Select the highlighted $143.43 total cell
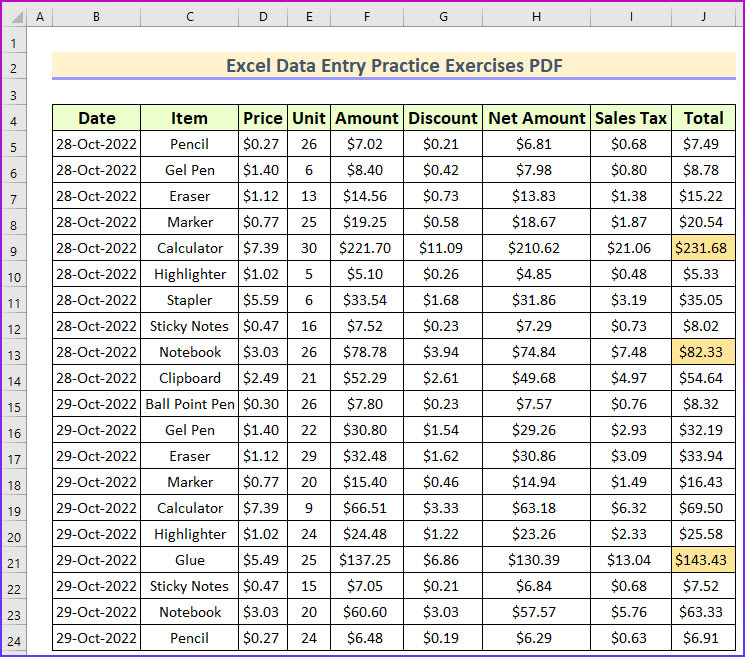Image resolution: width=745 pixels, height=657 pixels. coord(704,560)
